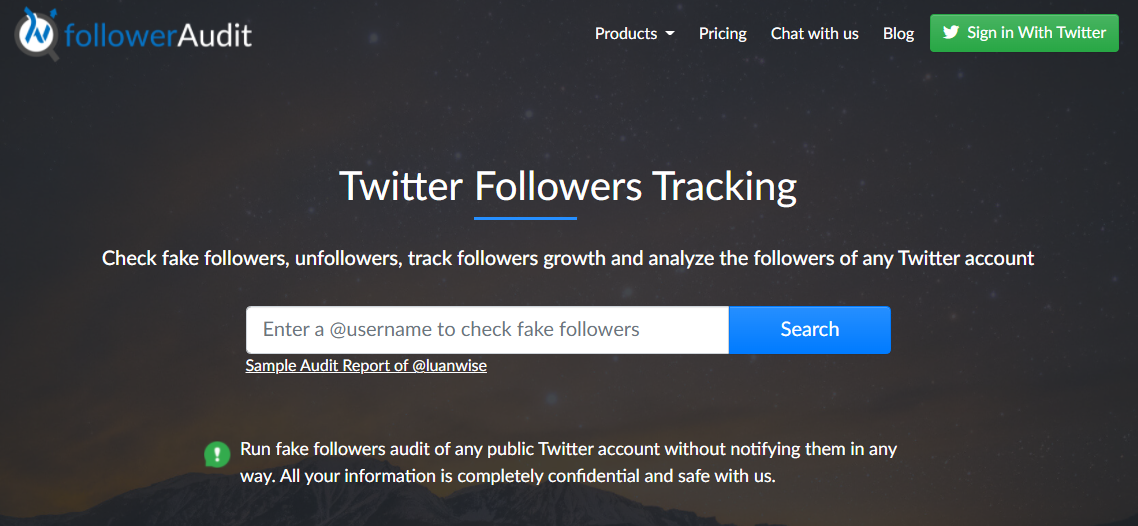Go to the Blog page

point(898,33)
